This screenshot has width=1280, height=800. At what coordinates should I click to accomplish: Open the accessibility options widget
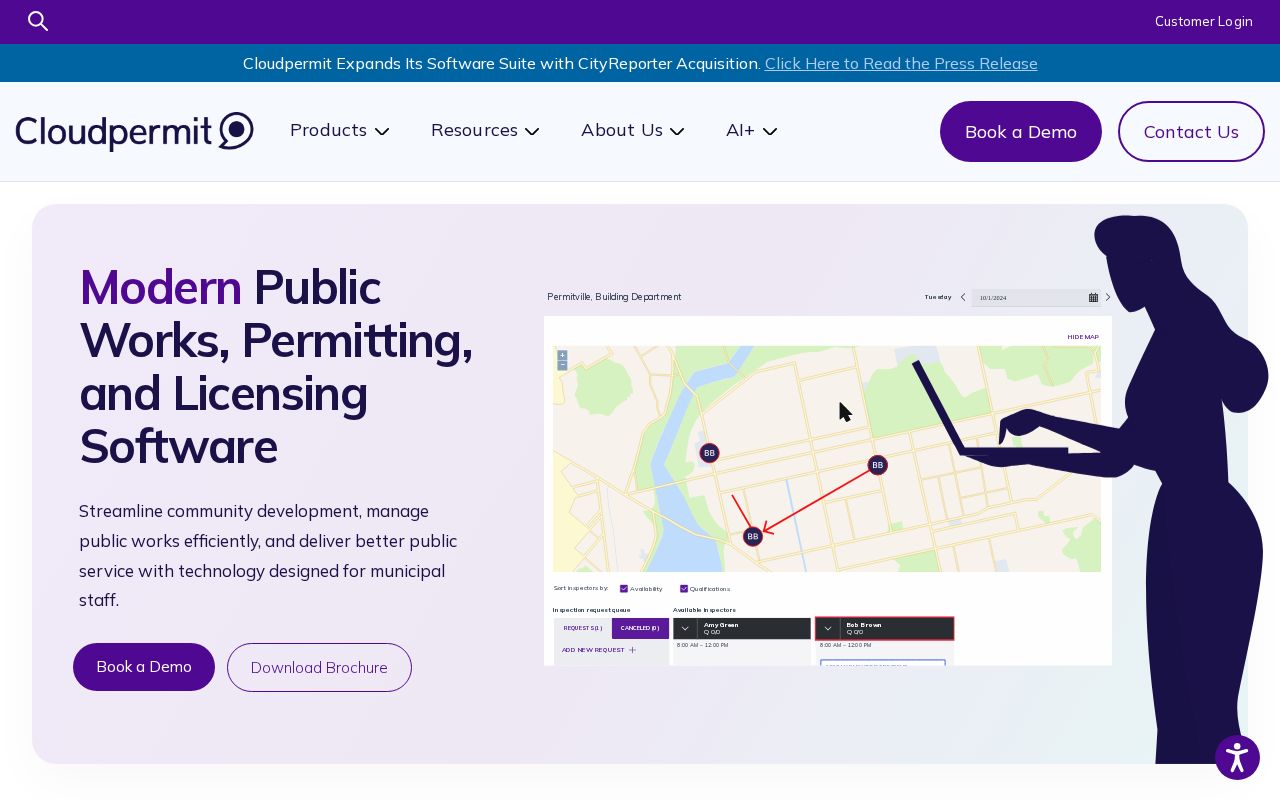pyautogui.click(x=1237, y=758)
